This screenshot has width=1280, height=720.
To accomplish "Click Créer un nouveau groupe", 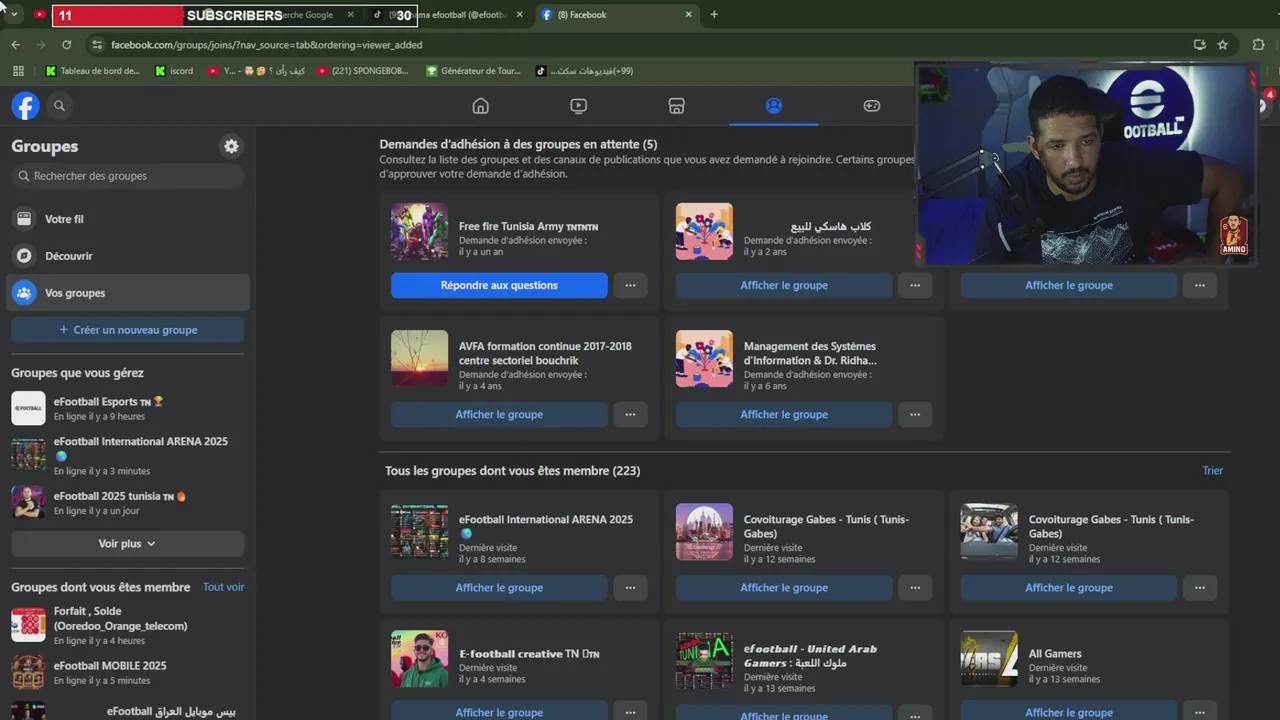I will pos(127,330).
